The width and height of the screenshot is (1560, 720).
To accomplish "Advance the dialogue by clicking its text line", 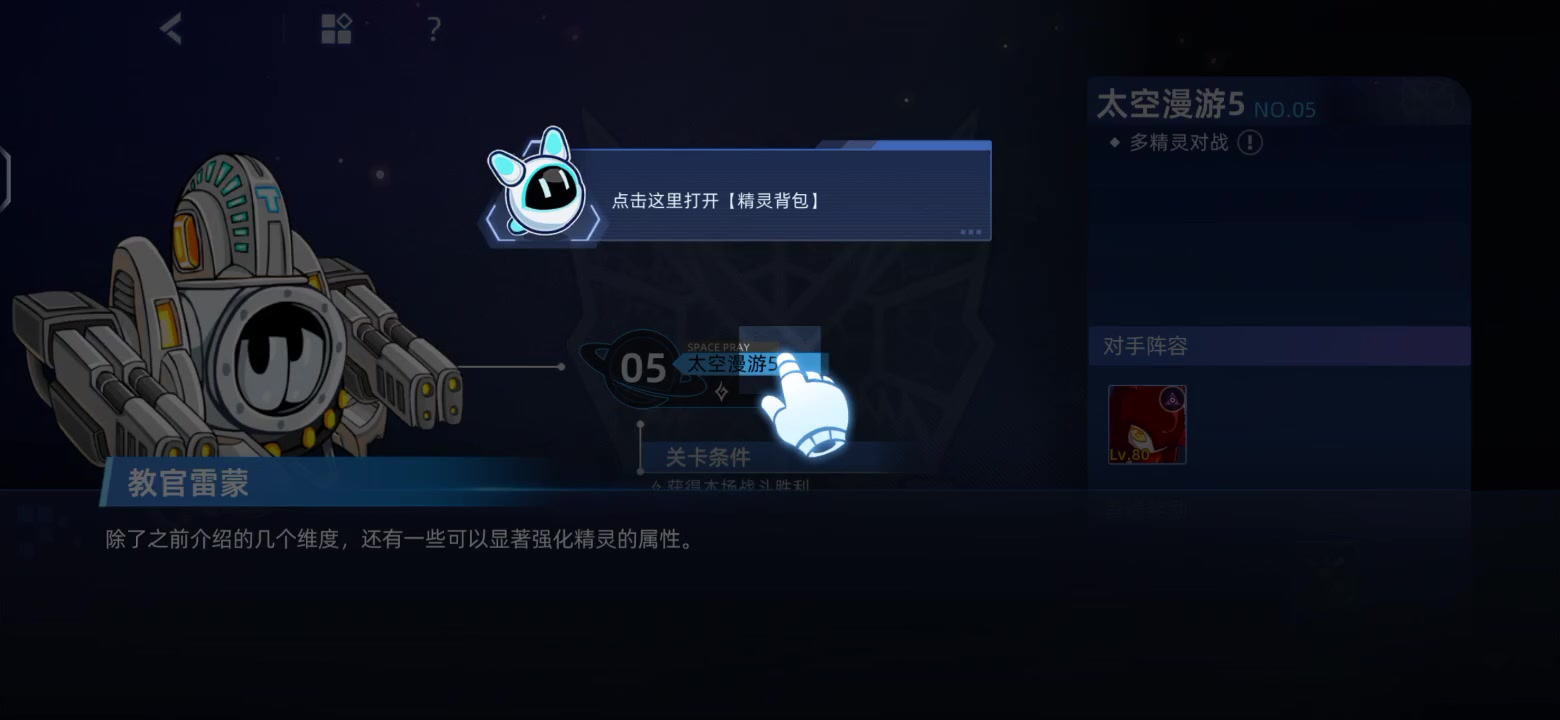I will point(399,540).
